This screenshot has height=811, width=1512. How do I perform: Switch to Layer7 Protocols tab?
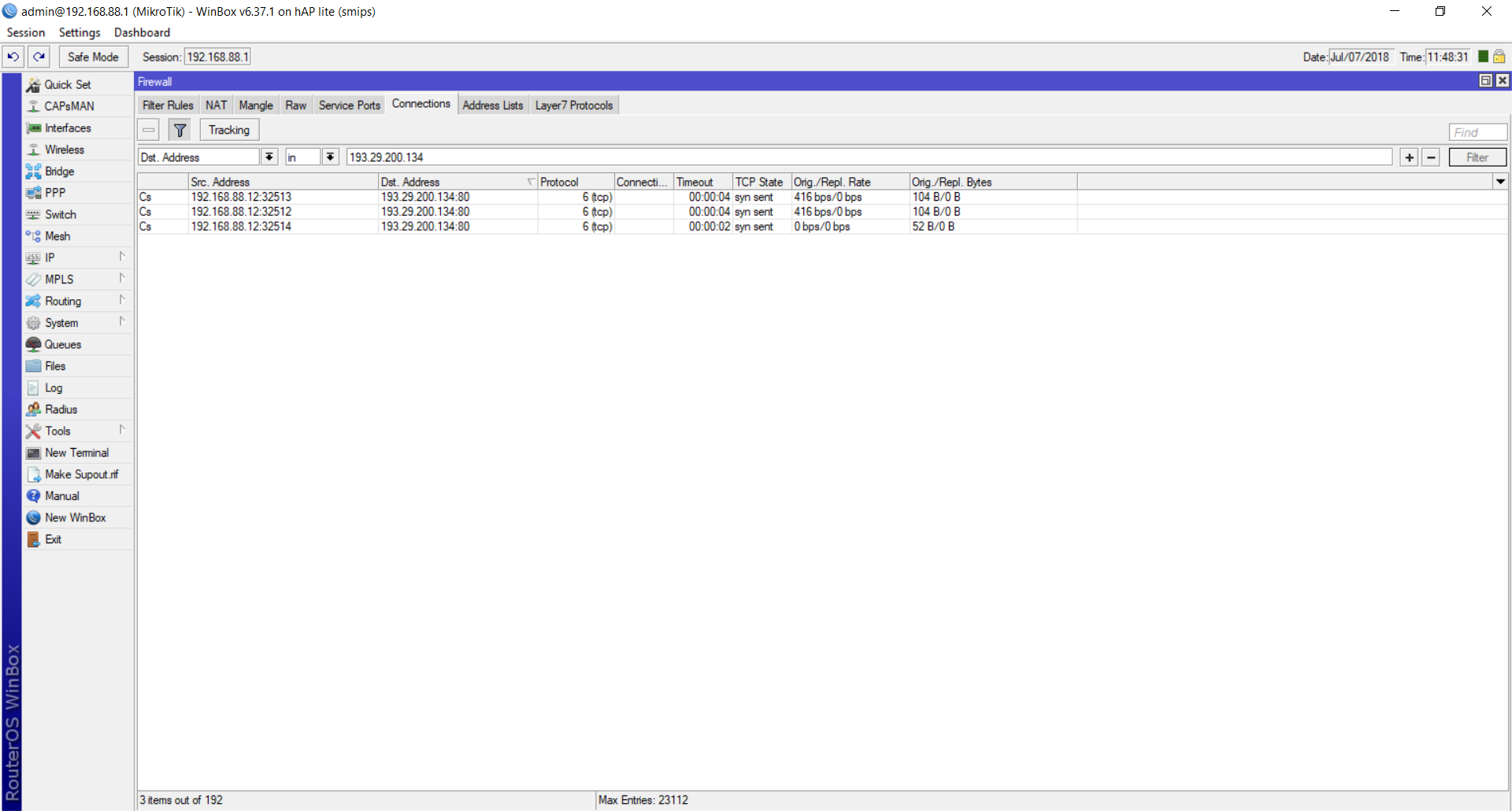point(574,106)
